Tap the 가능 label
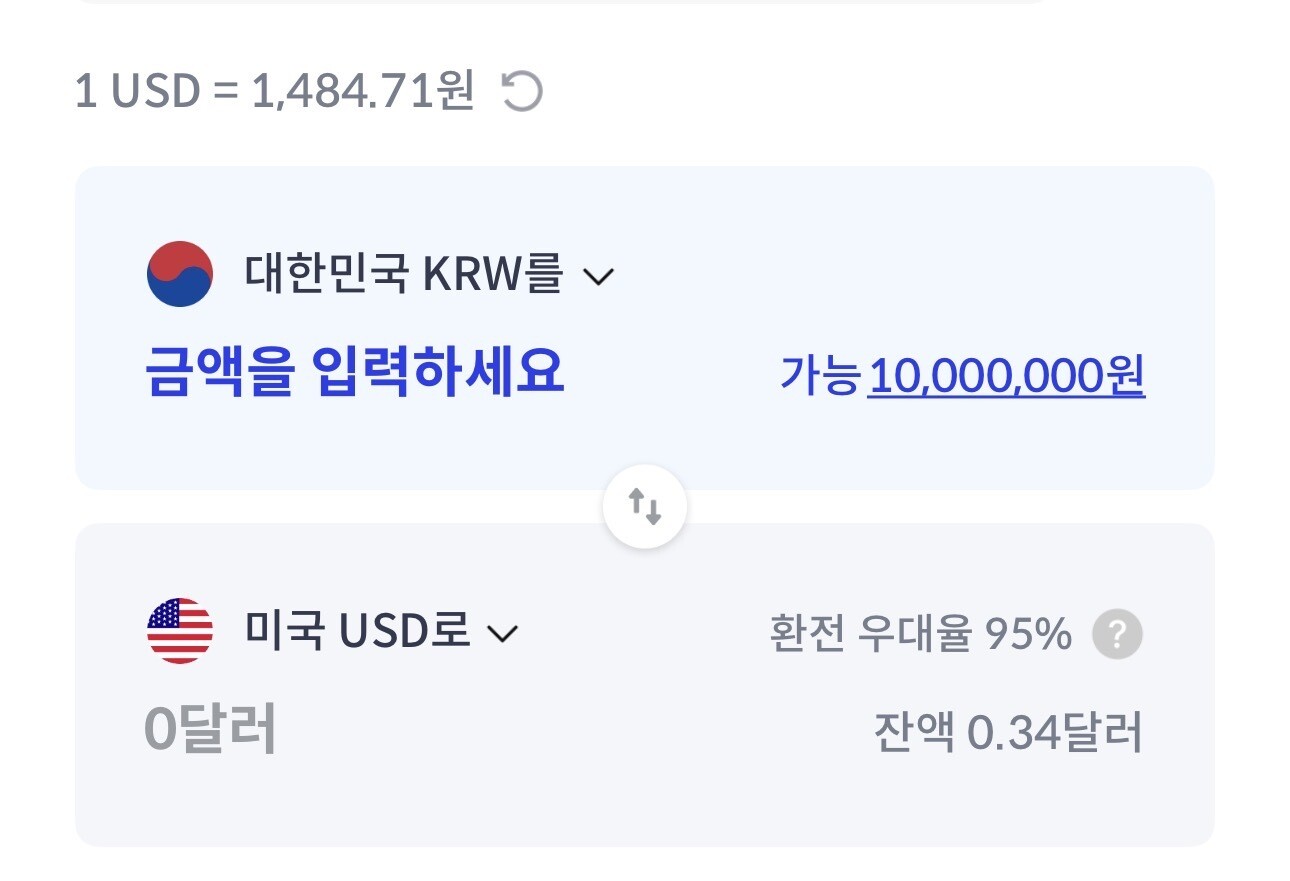The height and width of the screenshot is (881, 1290). (820, 376)
